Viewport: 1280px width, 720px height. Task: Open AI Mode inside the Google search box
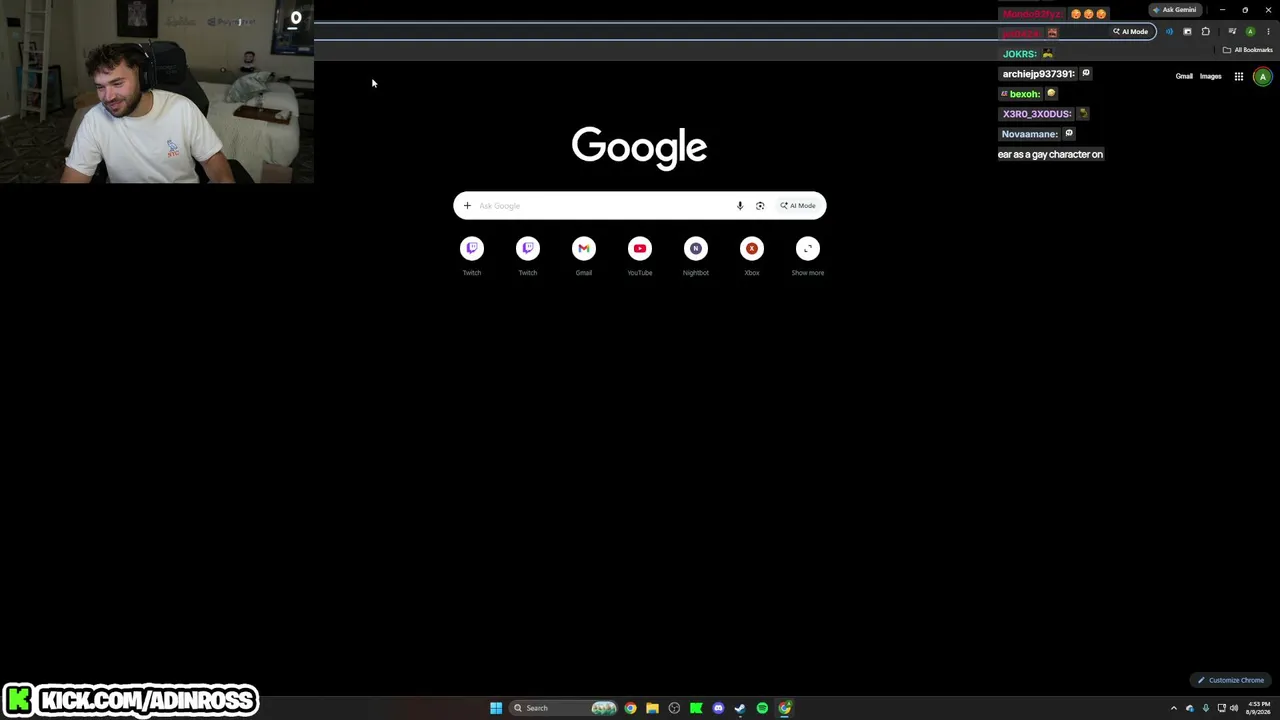point(798,206)
